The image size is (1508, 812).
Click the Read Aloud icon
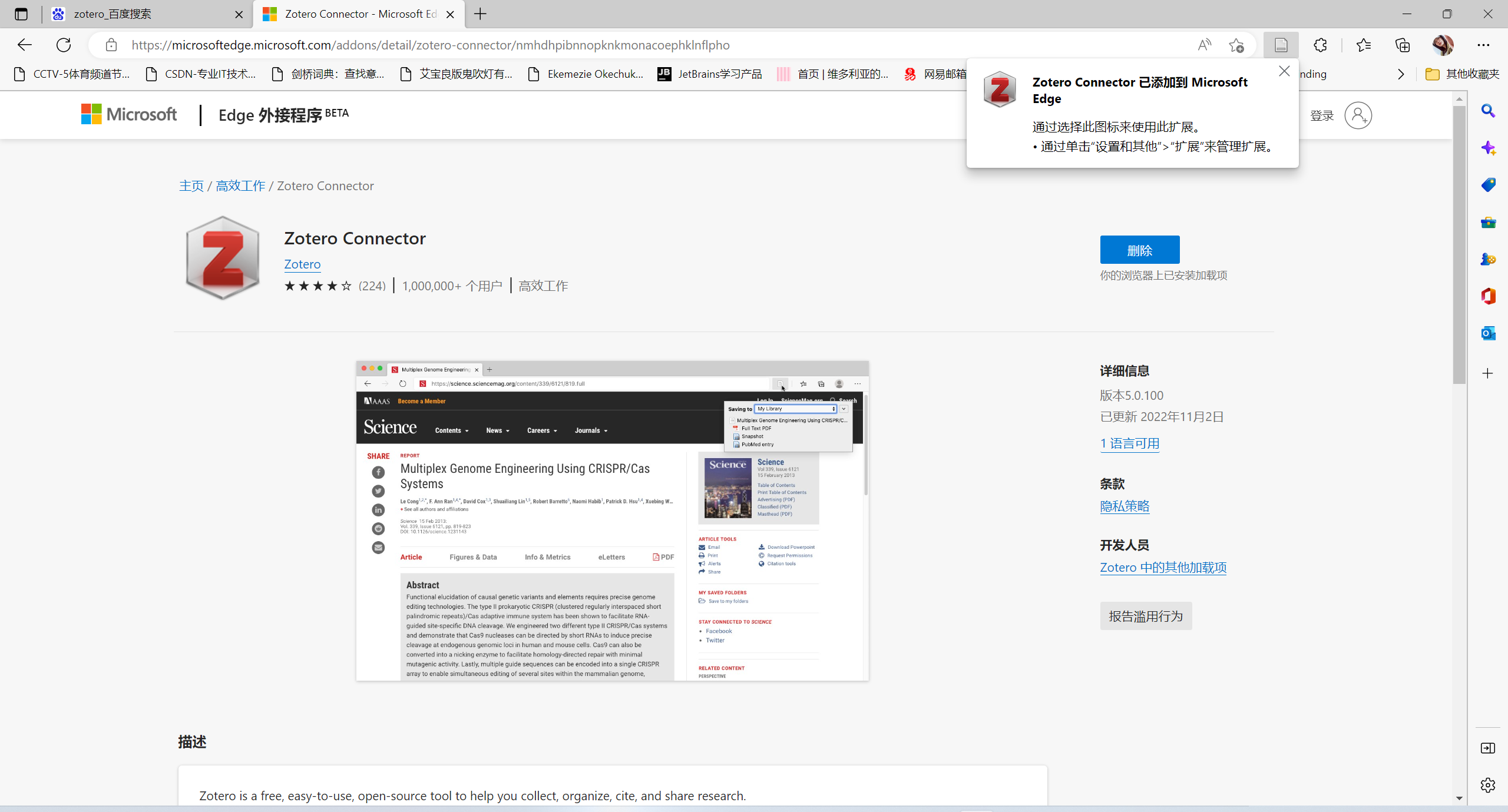(1204, 45)
